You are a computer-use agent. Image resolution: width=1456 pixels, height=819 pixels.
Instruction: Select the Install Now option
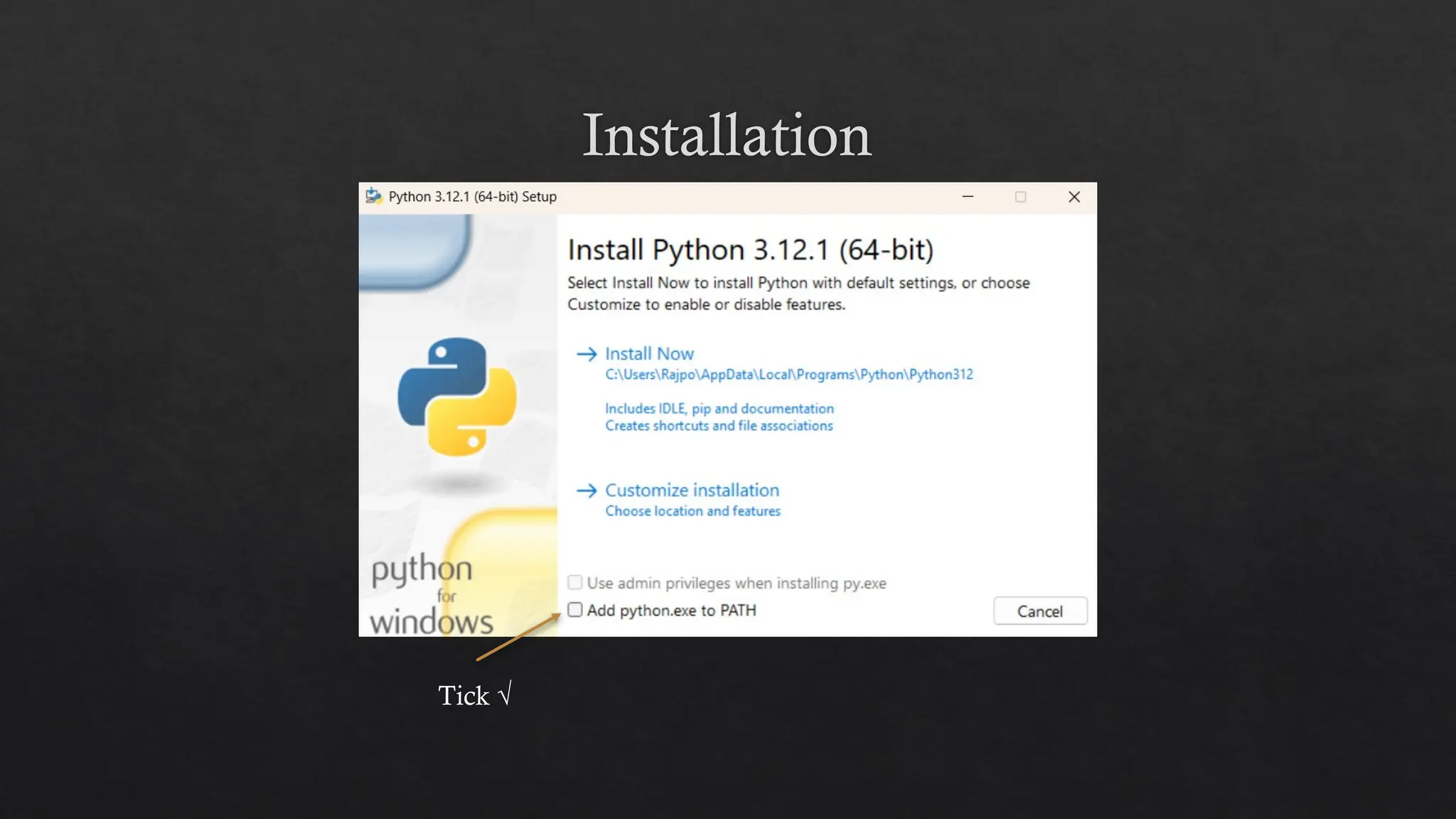click(649, 354)
